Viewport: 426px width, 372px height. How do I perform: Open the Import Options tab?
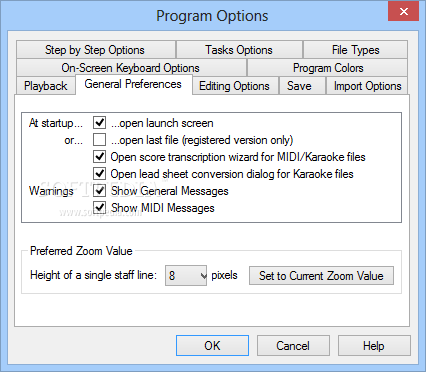[x=367, y=86]
